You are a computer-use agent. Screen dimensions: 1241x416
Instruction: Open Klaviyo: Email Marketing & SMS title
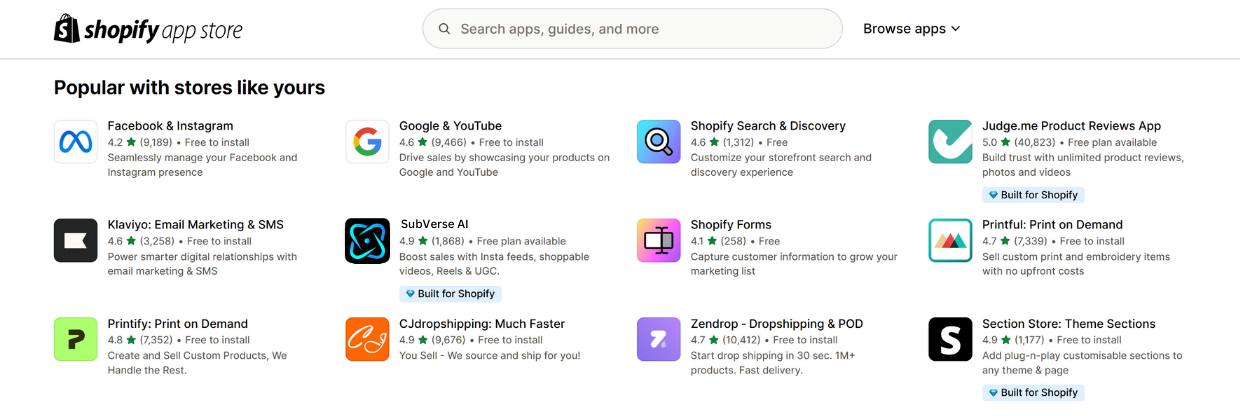195,225
